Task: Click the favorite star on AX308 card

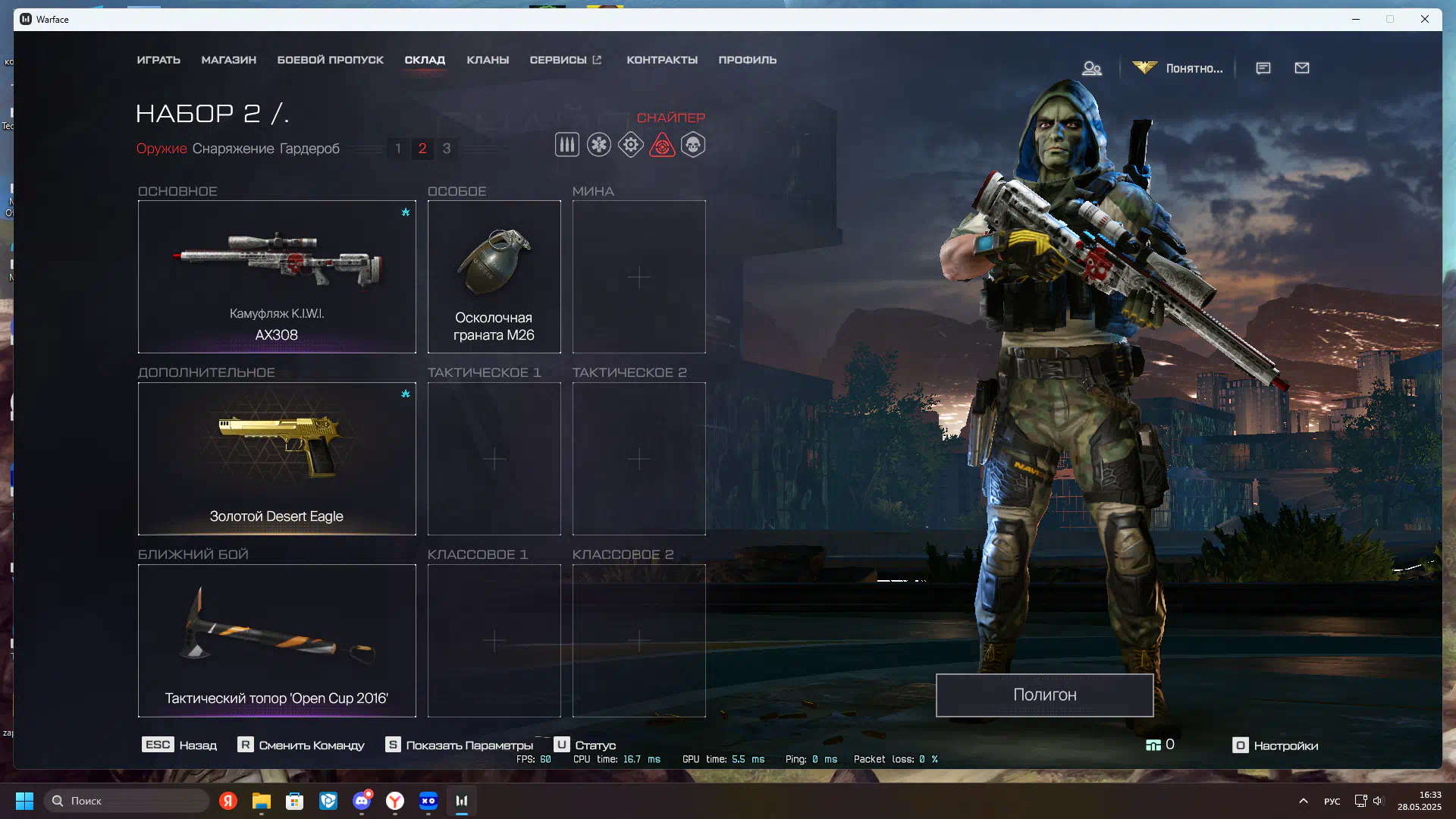Action: click(406, 212)
